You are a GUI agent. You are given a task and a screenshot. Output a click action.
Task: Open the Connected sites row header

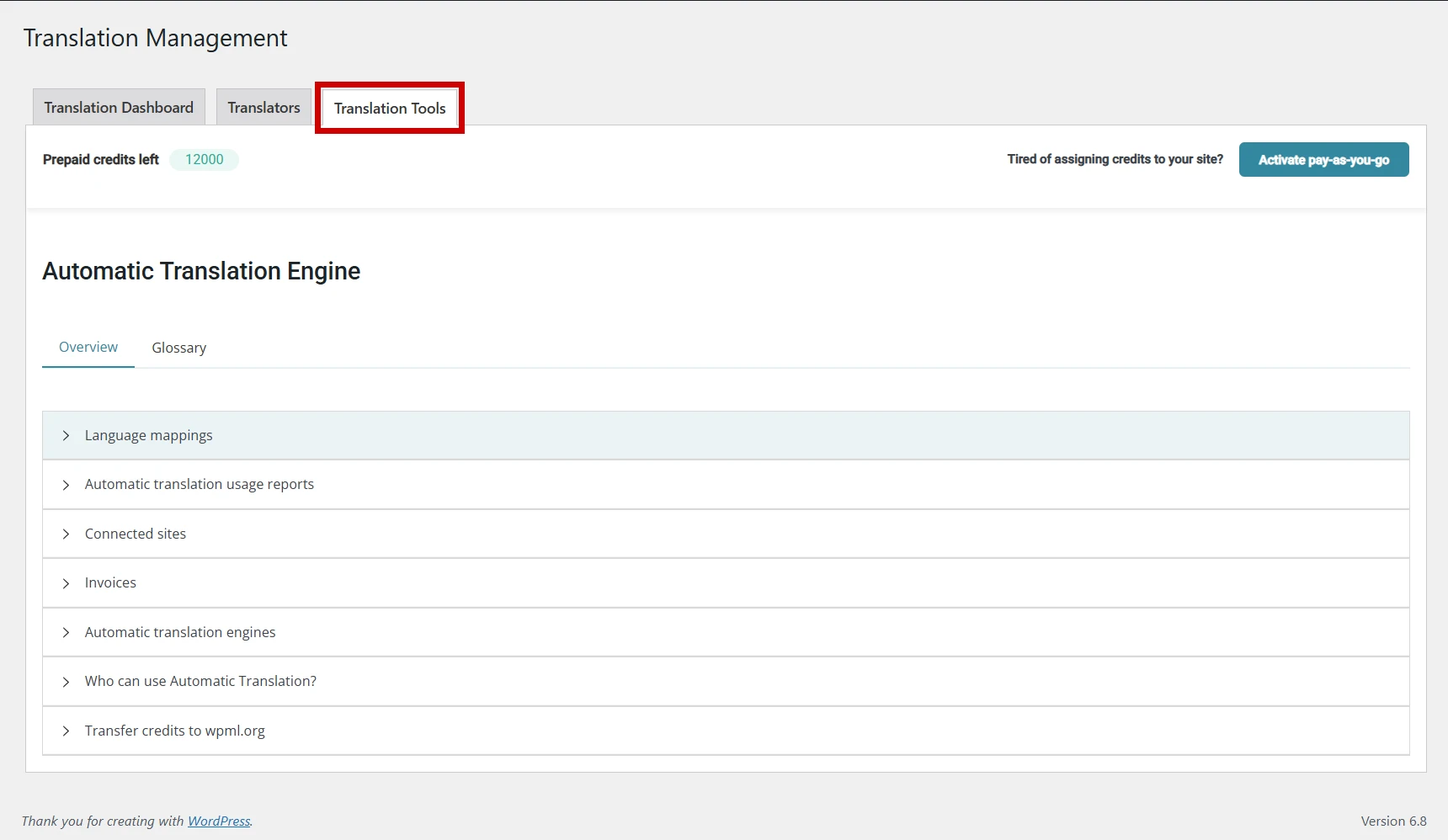click(136, 534)
